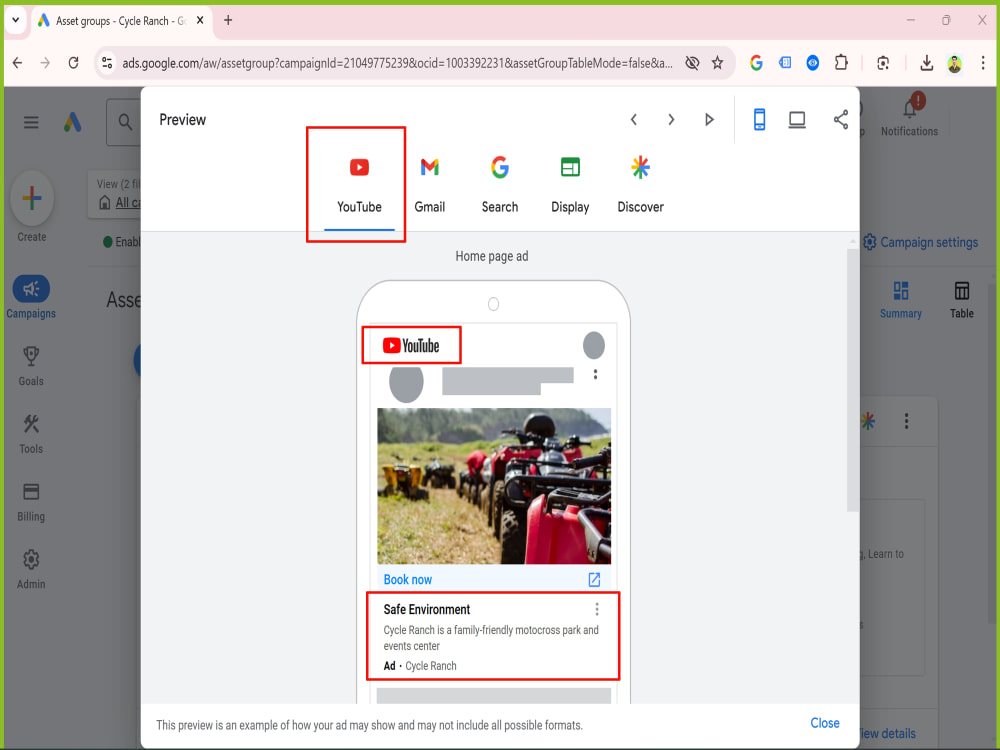
Task: Go back in browser history
Action: point(18,62)
